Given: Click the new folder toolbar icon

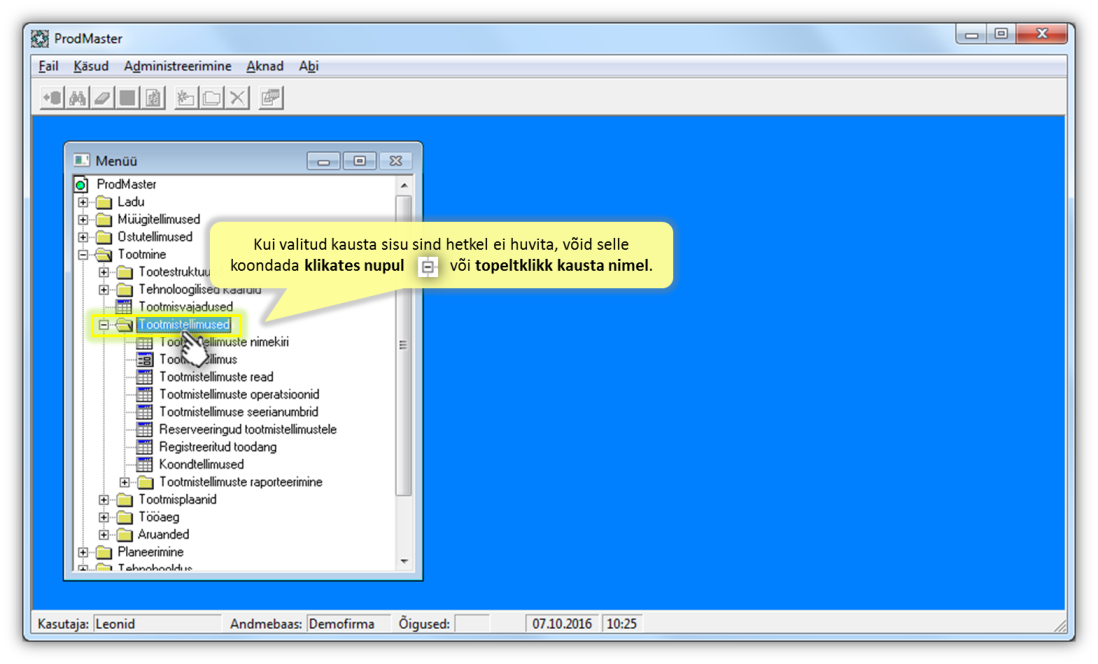Looking at the screenshot, I should tap(186, 98).
